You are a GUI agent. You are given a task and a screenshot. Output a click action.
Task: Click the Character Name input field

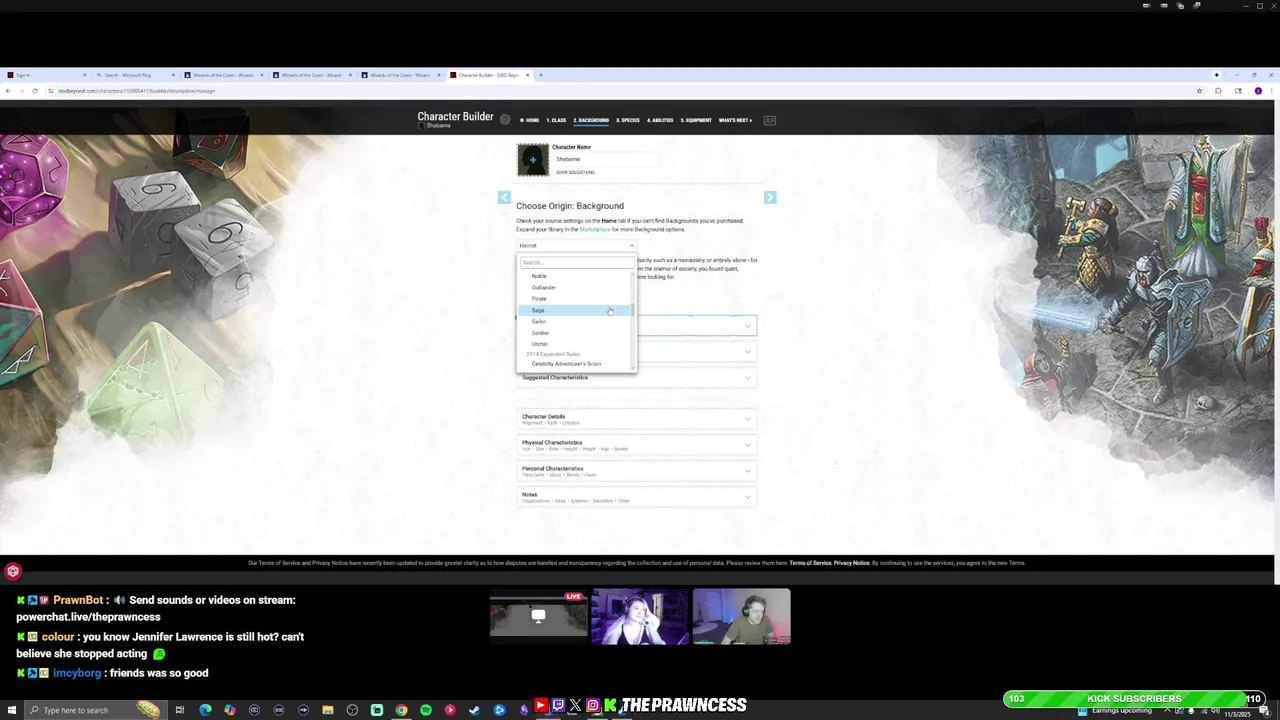pyautogui.click(x=606, y=159)
